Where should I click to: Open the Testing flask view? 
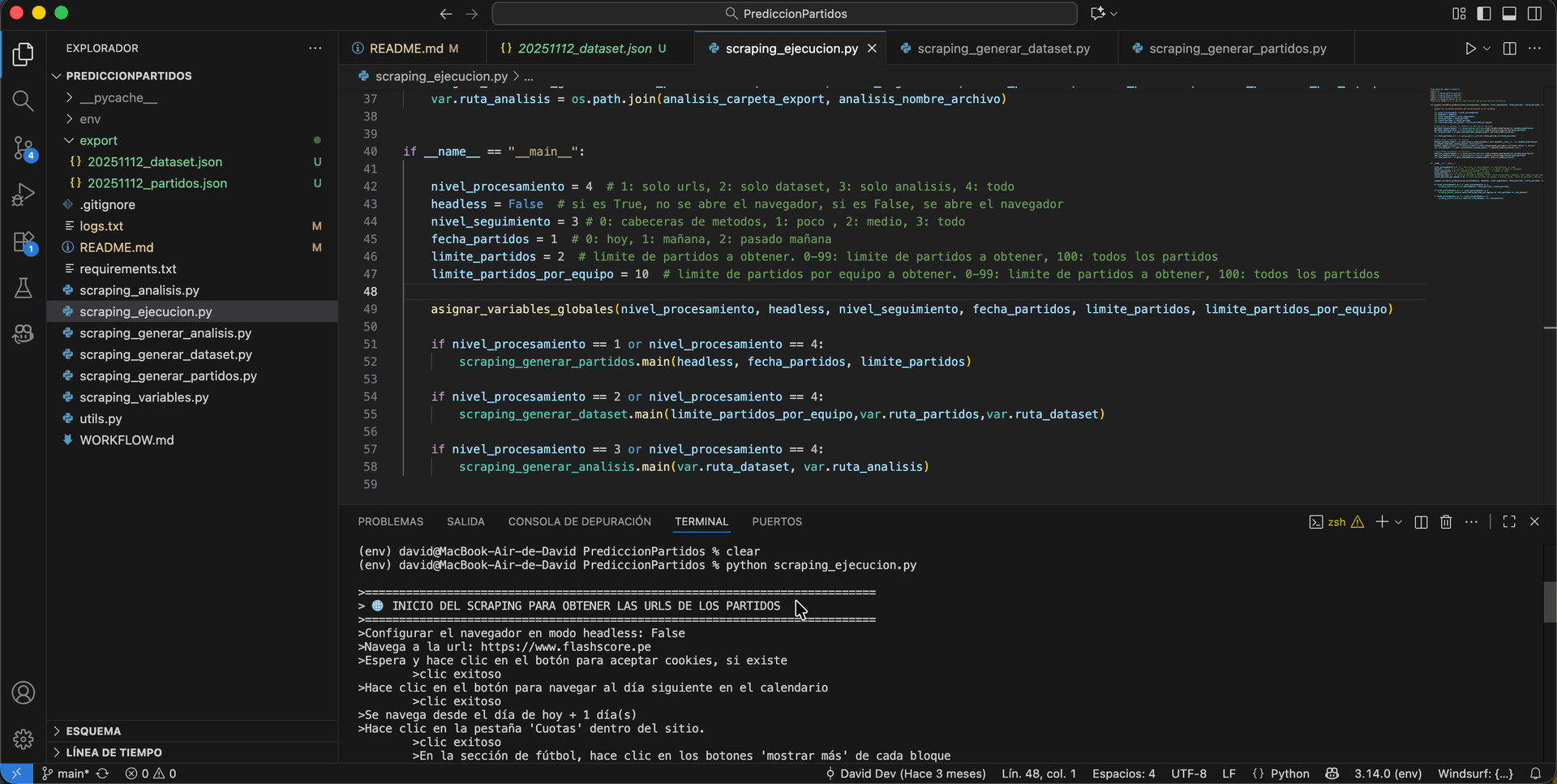click(x=23, y=289)
